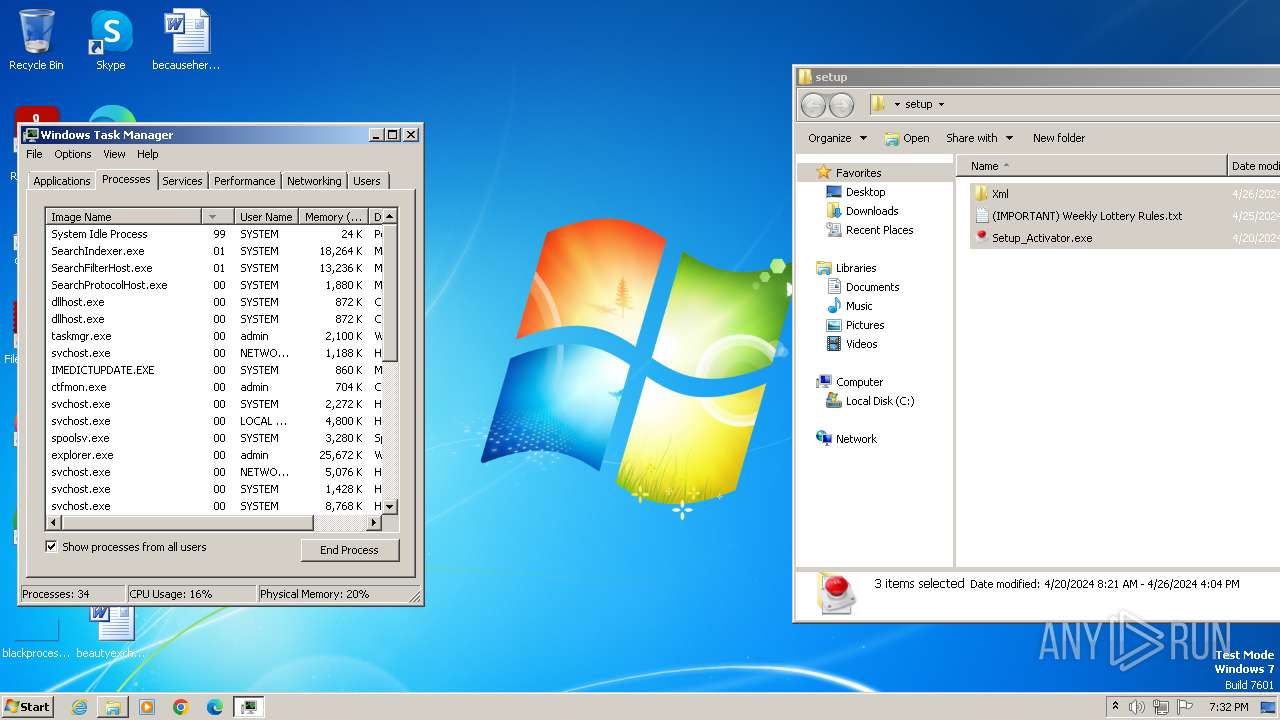Show hidden system tray icons
The image size is (1280, 720).
pos(1115,707)
